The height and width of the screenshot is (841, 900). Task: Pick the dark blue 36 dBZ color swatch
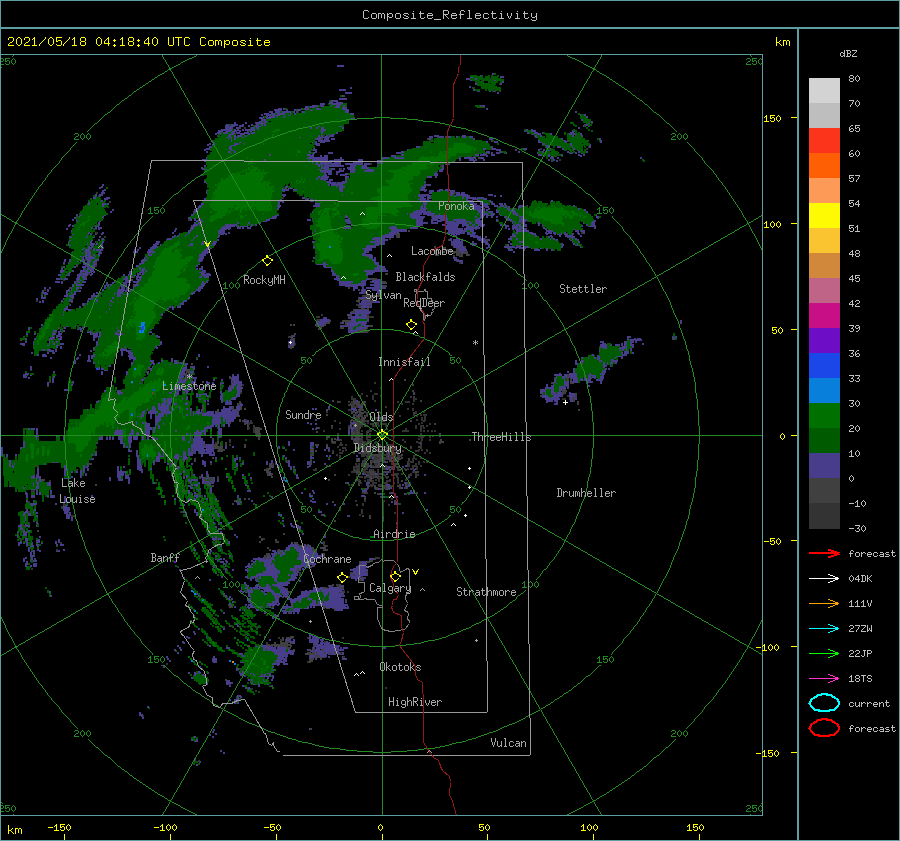tap(824, 365)
